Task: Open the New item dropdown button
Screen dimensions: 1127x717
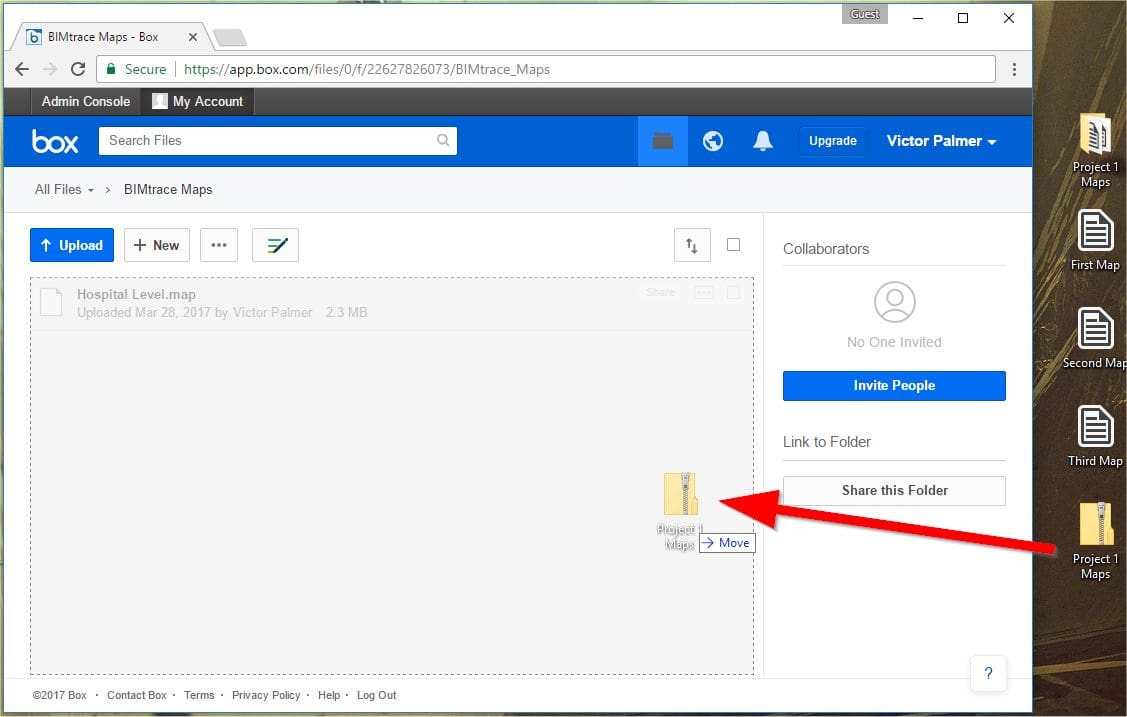Action: [x=157, y=245]
